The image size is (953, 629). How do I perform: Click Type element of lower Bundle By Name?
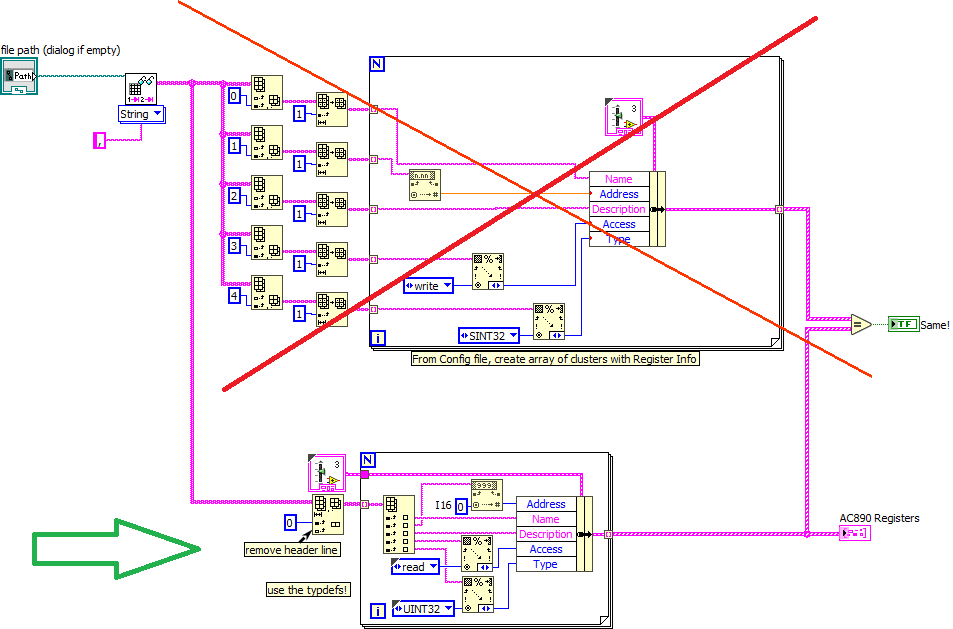click(x=546, y=564)
